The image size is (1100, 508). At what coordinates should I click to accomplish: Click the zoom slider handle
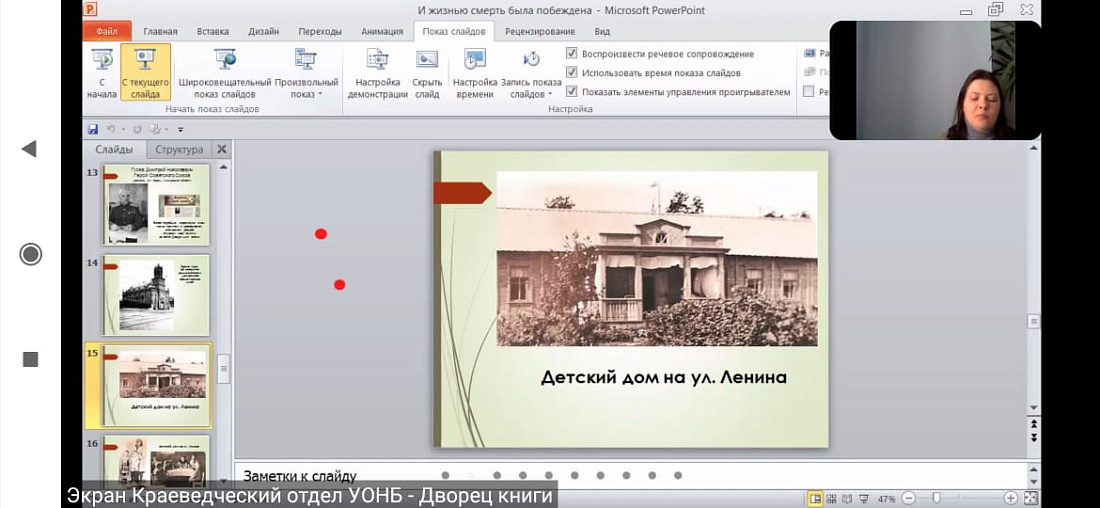pos(936,498)
